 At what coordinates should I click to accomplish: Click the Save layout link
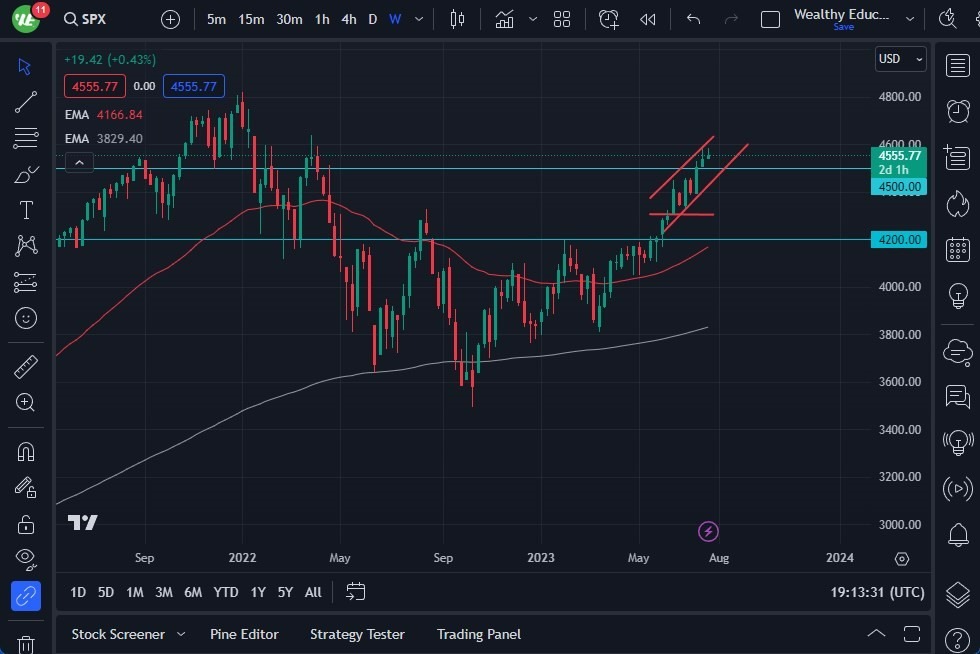tap(844, 27)
